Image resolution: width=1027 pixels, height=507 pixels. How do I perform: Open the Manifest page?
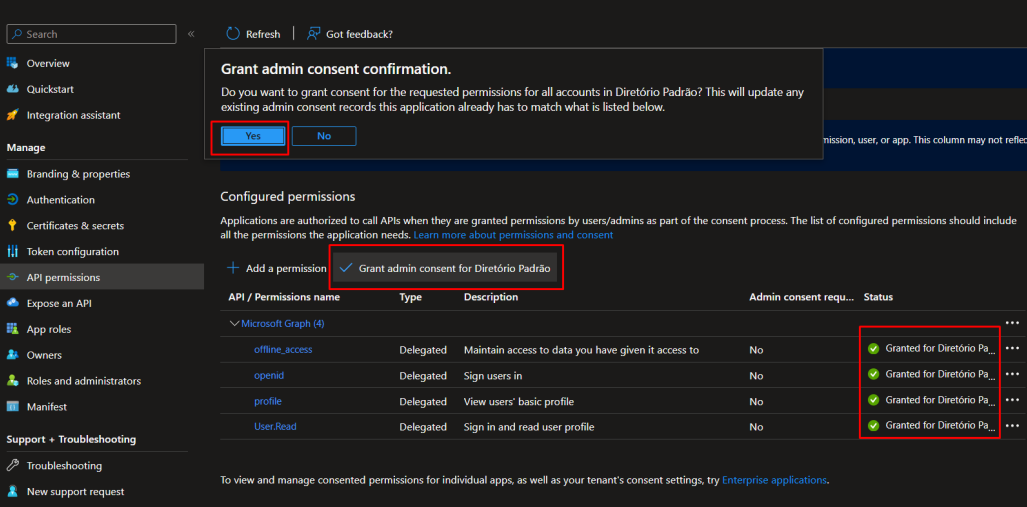tap(47, 407)
